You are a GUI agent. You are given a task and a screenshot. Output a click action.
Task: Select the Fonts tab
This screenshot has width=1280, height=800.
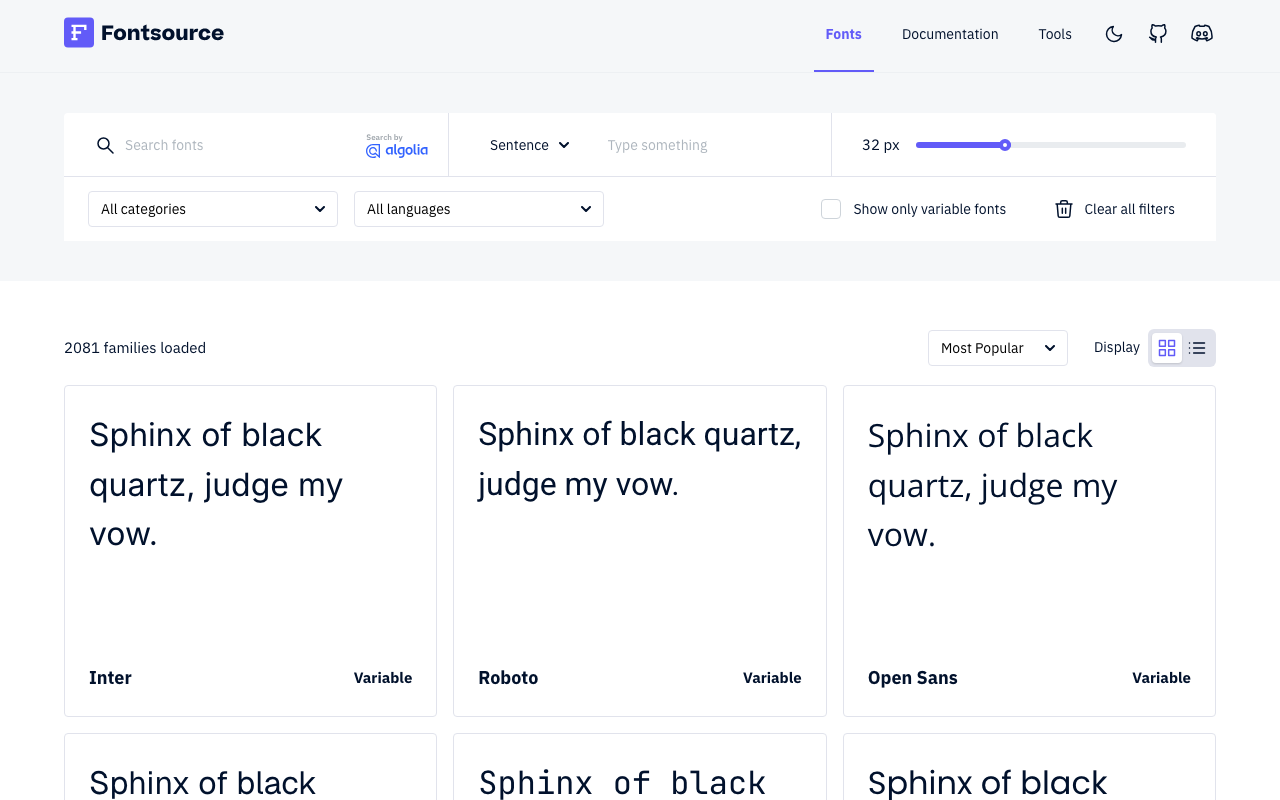(x=844, y=34)
